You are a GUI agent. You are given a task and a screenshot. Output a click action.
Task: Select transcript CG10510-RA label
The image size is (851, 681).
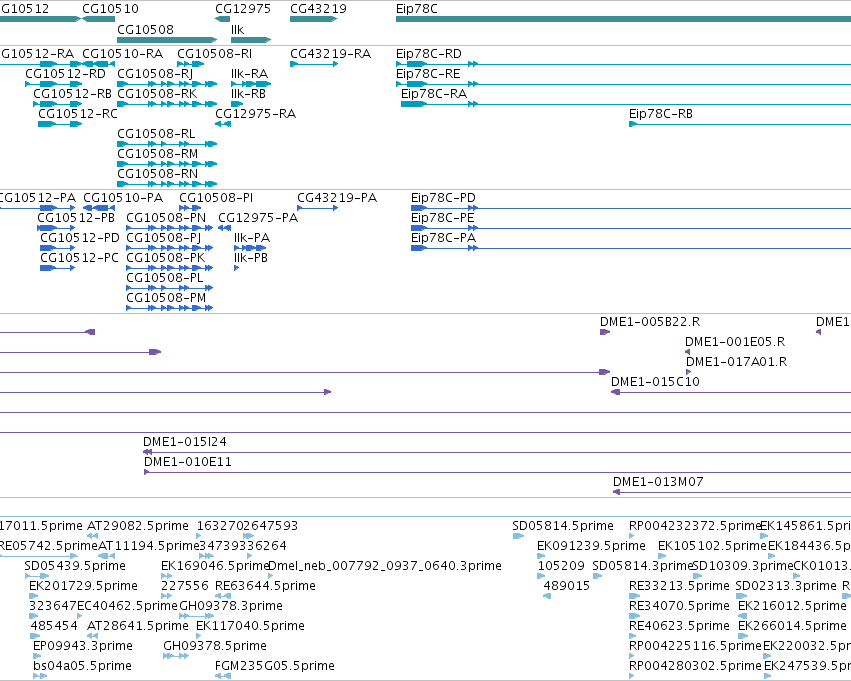click(123, 54)
